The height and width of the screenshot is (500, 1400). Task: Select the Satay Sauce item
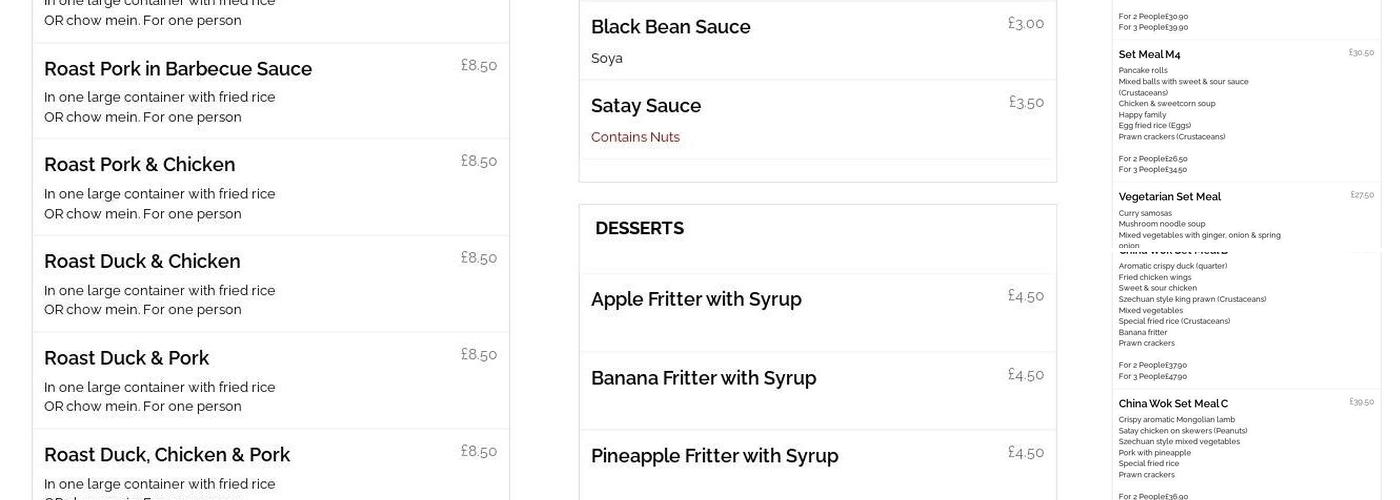(x=646, y=106)
